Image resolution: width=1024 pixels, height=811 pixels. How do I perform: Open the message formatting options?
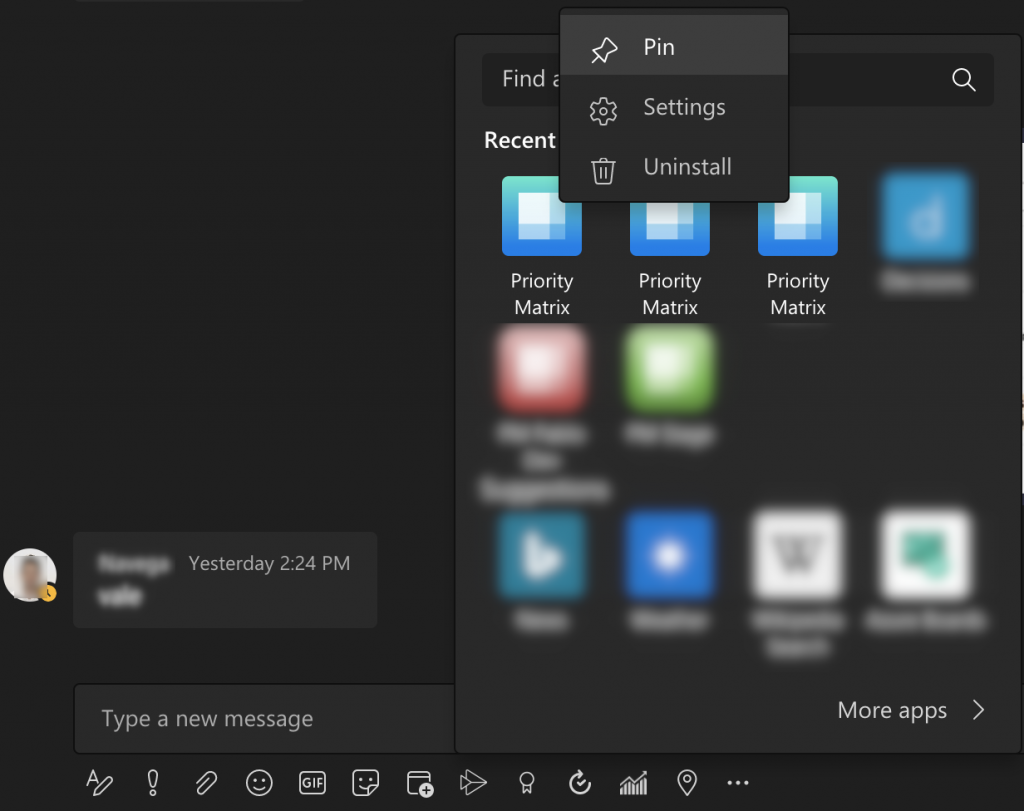click(x=98, y=783)
